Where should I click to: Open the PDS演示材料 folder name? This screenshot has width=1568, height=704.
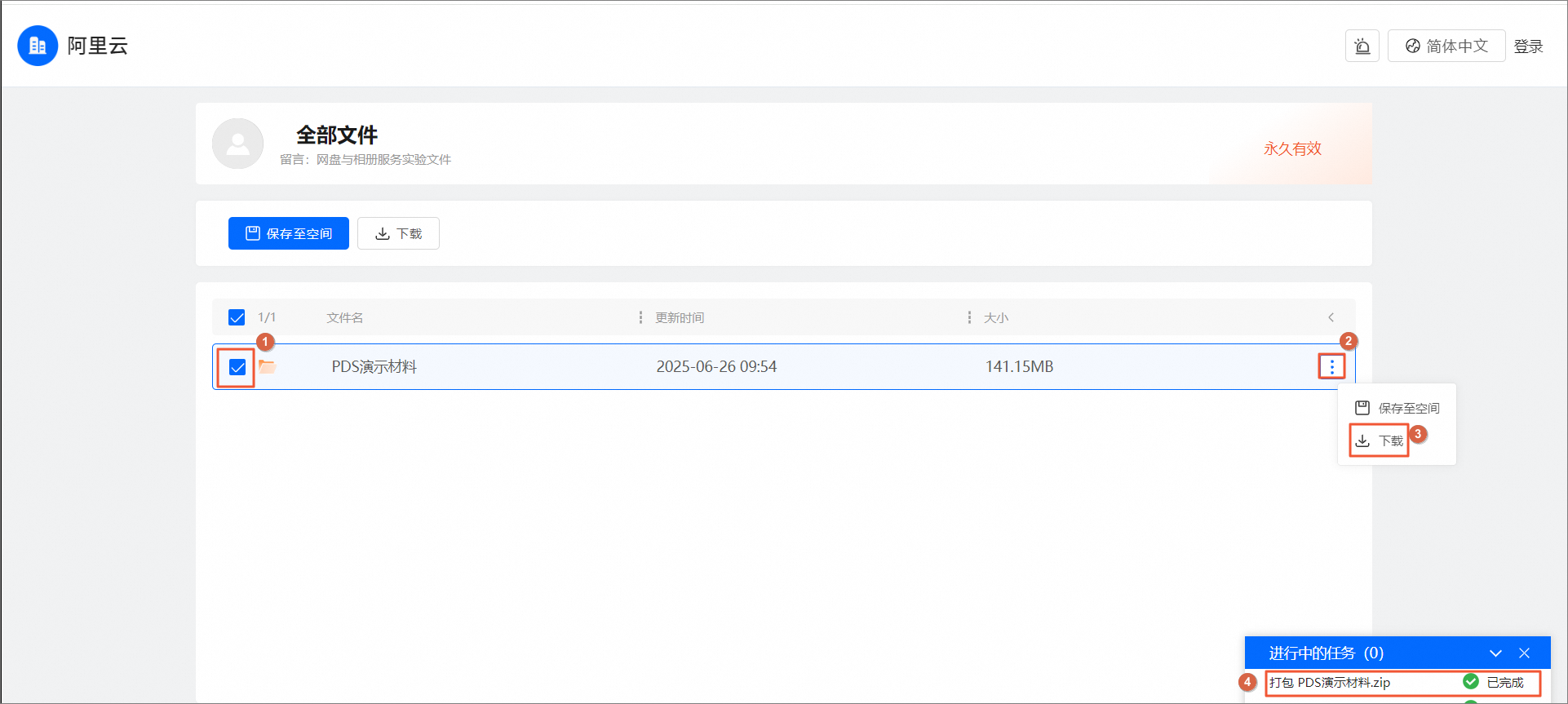pos(374,366)
